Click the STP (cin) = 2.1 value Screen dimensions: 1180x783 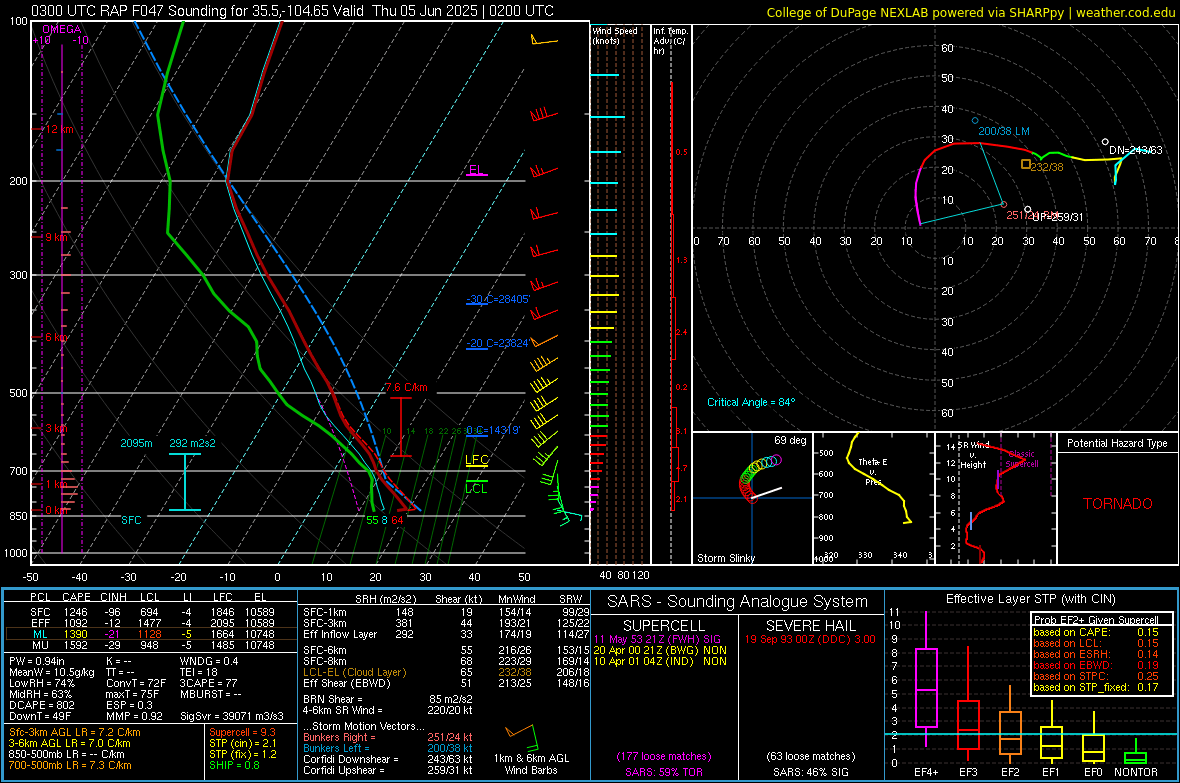pos(242,743)
